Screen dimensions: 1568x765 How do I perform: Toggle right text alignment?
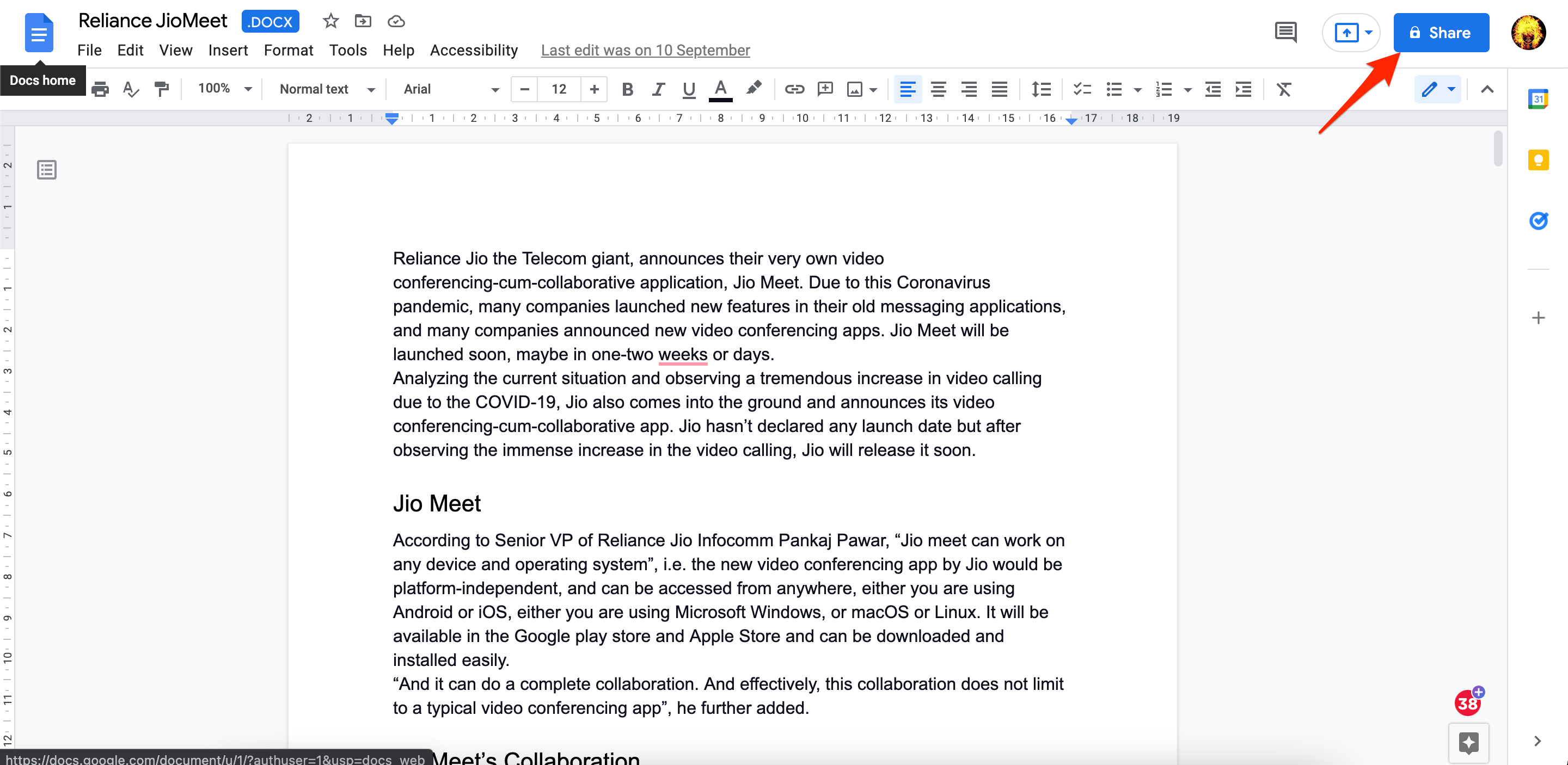tap(969, 90)
